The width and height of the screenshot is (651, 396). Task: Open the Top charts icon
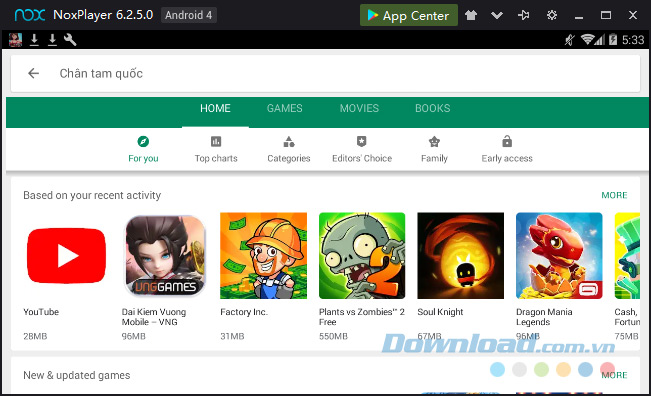point(216,142)
